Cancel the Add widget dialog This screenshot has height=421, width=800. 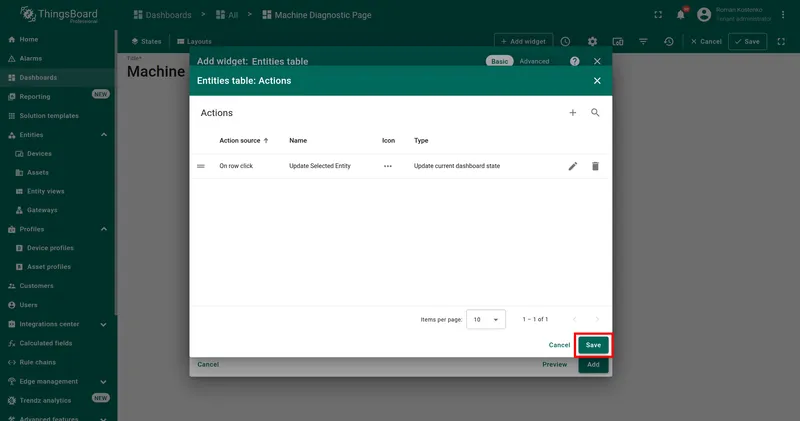[x=208, y=364]
